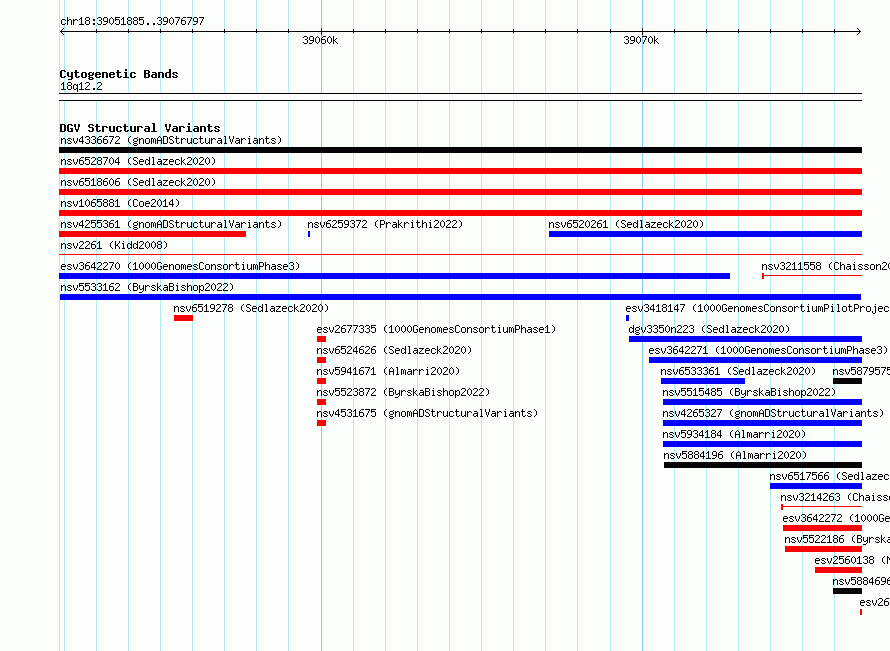
Task: Click the nsv5523872 (ByrskaBishop2022) label
Action: (x=403, y=392)
